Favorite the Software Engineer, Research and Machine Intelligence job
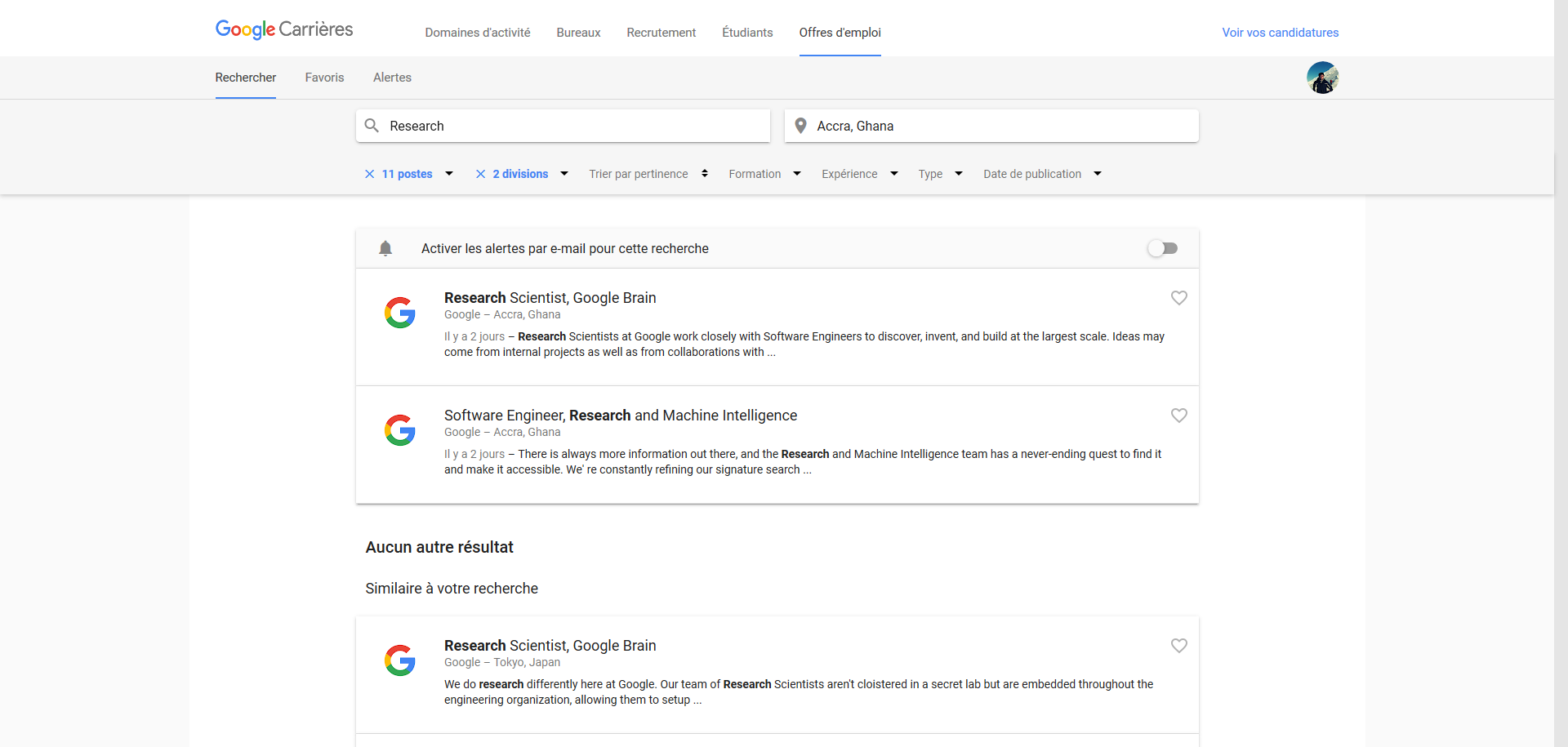Screen dimensions: 1568x747 (x=1178, y=416)
